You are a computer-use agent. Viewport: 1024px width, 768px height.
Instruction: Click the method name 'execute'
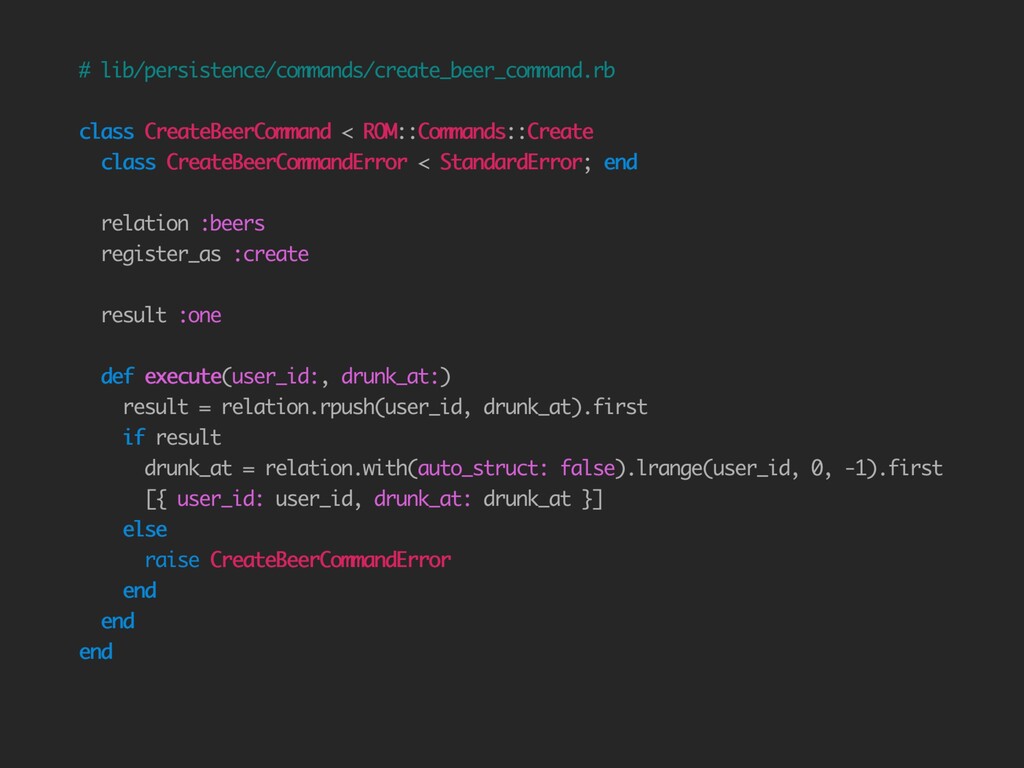pyautogui.click(x=183, y=376)
